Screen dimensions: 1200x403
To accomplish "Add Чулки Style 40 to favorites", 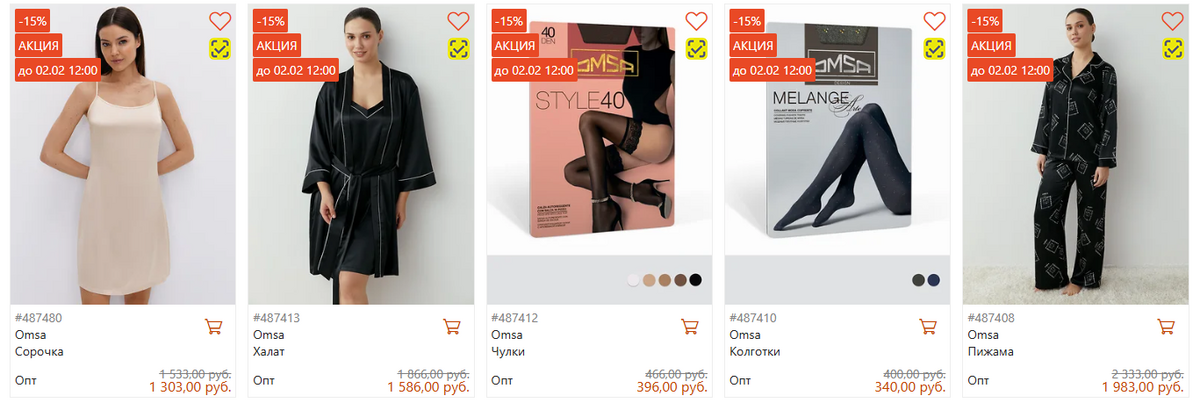I will 697,21.
